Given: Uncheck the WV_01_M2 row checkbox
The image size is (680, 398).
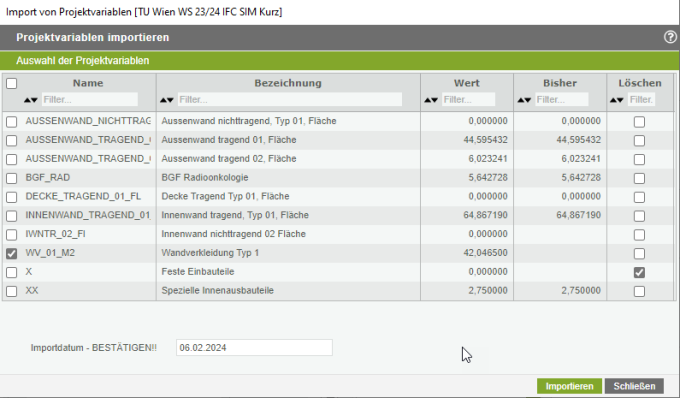Looking at the screenshot, I should click(x=12, y=253).
